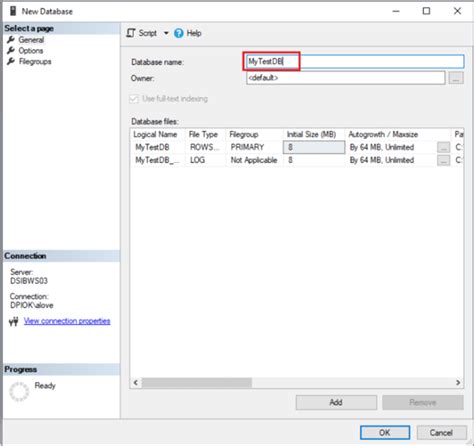Click the Database name input field
The width and height of the screenshot is (474, 446).
click(355, 62)
